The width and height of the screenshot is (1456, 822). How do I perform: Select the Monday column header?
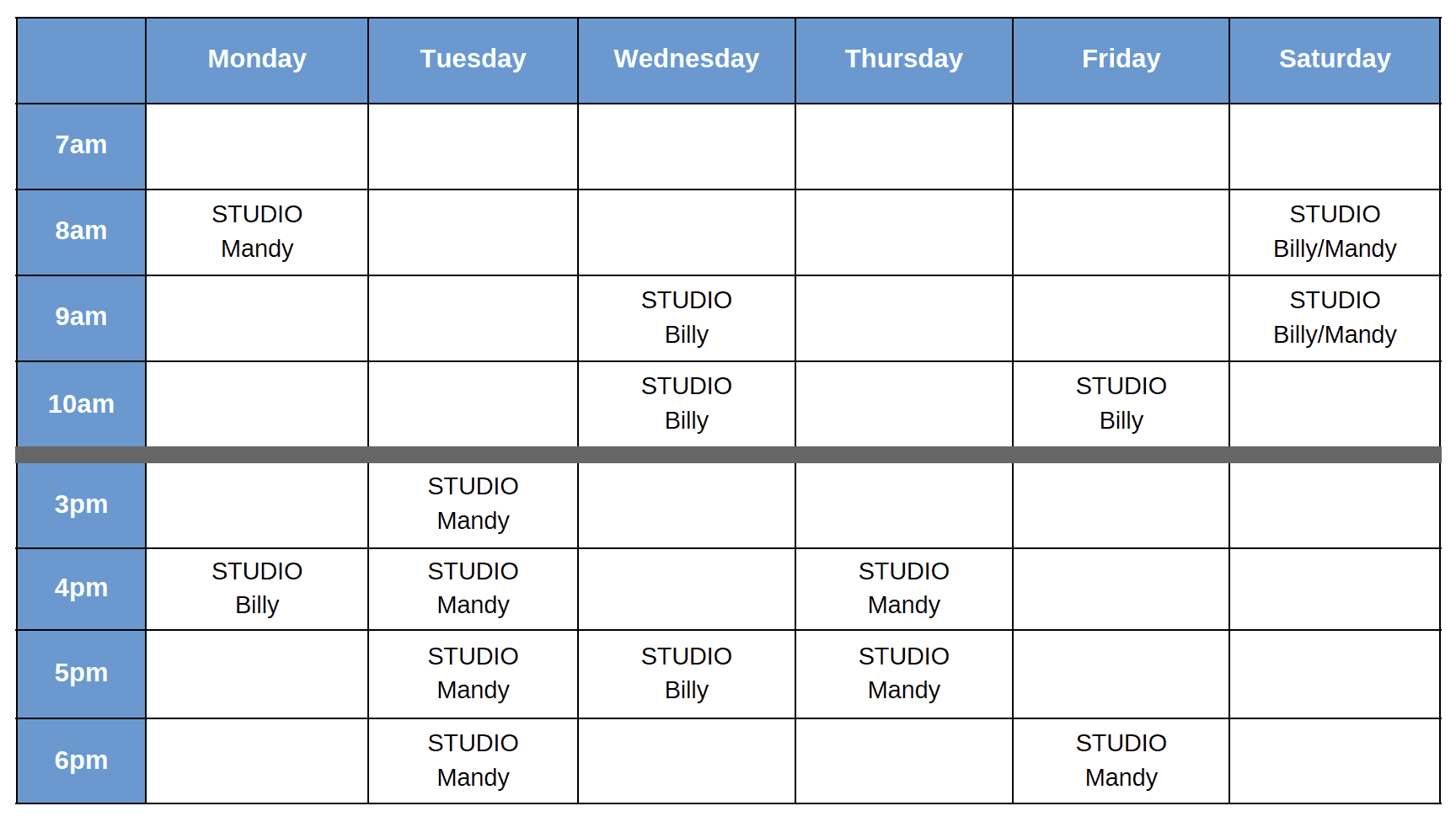point(257,61)
